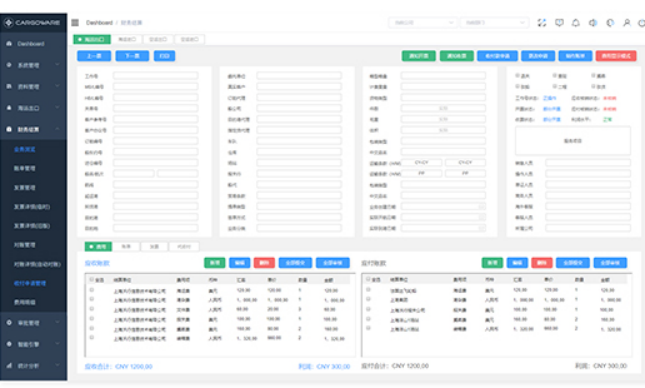The width and height of the screenshot is (645, 388).
Task: Switch theme with the half-circle contrast icon
Action: 610,23
